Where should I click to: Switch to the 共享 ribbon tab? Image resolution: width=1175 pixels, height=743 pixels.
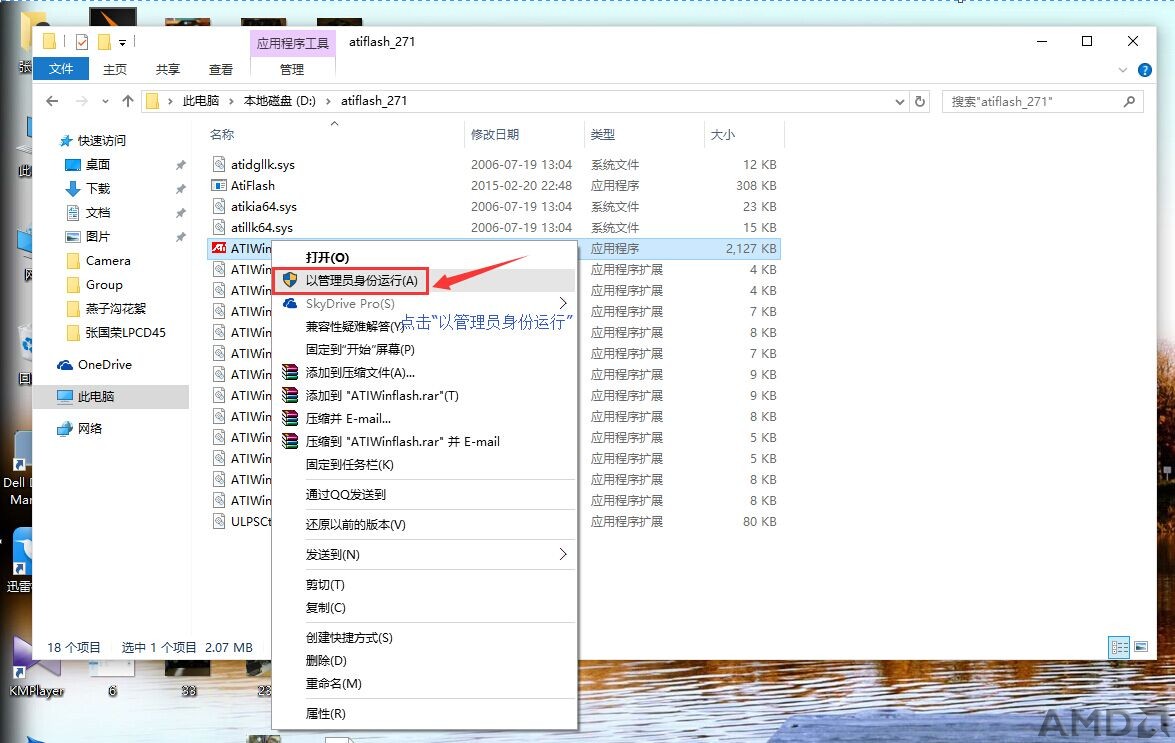[x=168, y=70]
